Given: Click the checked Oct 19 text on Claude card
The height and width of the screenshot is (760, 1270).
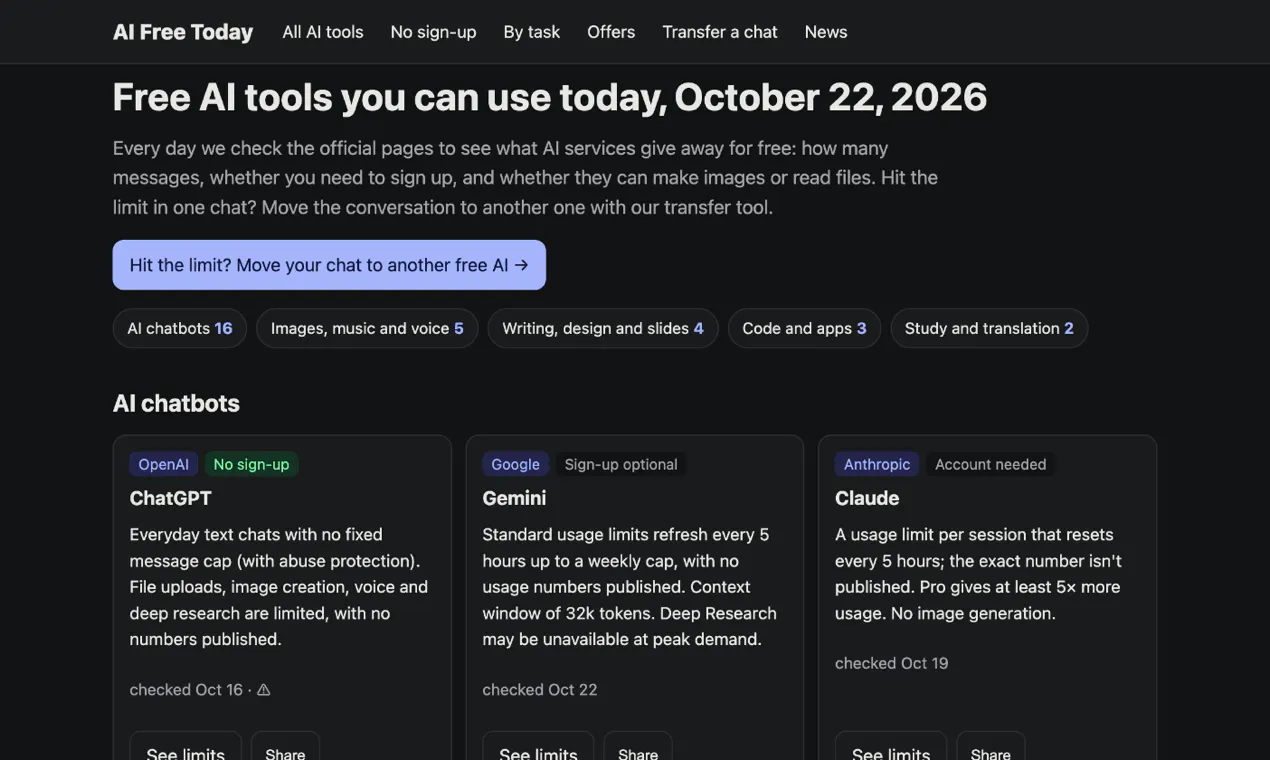Looking at the screenshot, I should [892, 663].
